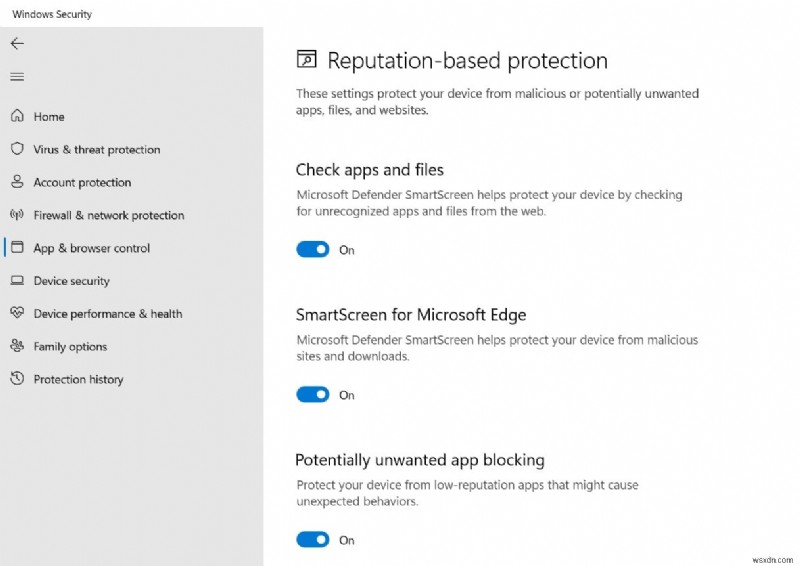Click the App & browser window icon
Image resolution: width=800 pixels, height=566 pixels.
click(17, 248)
